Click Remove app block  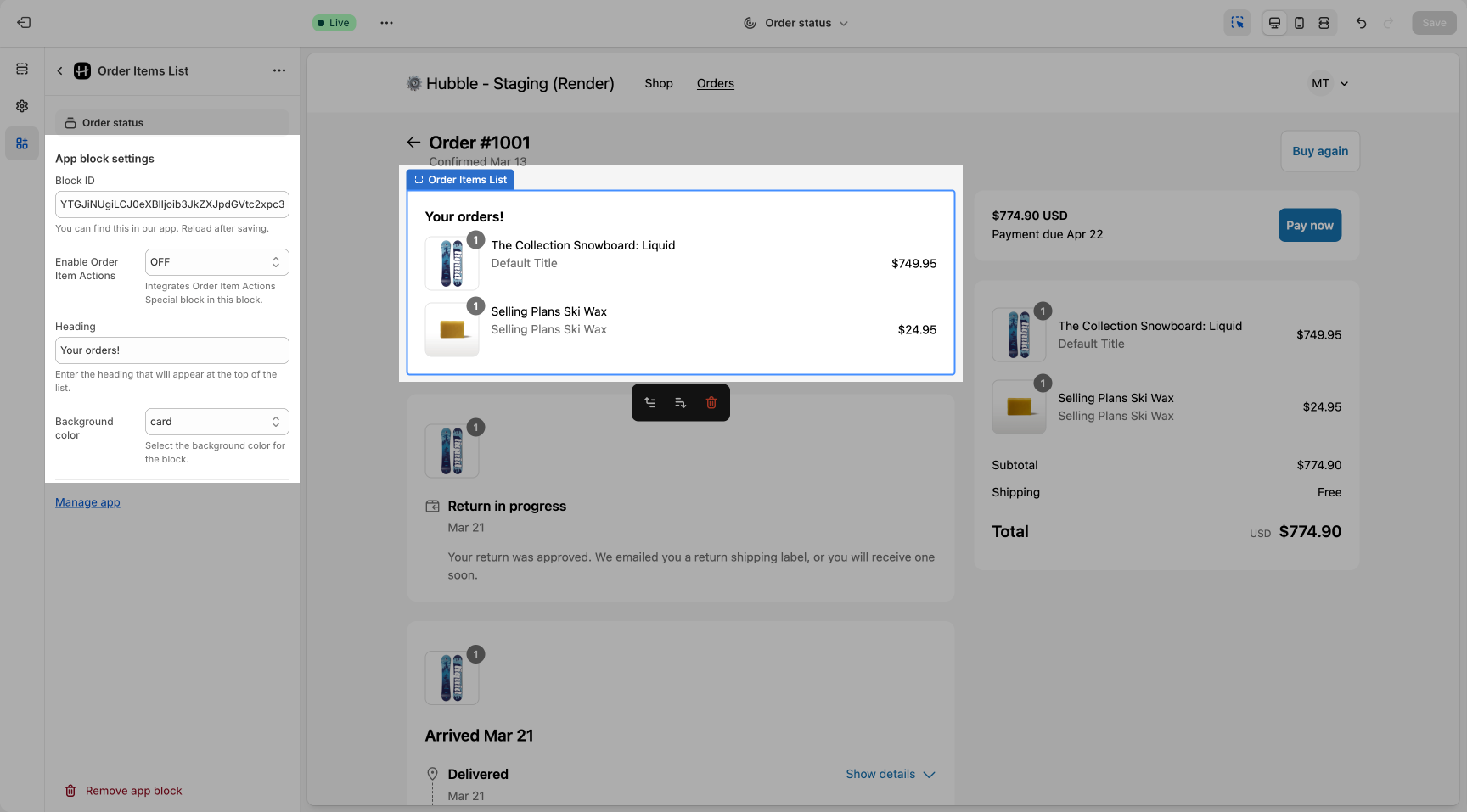click(124, 791)
